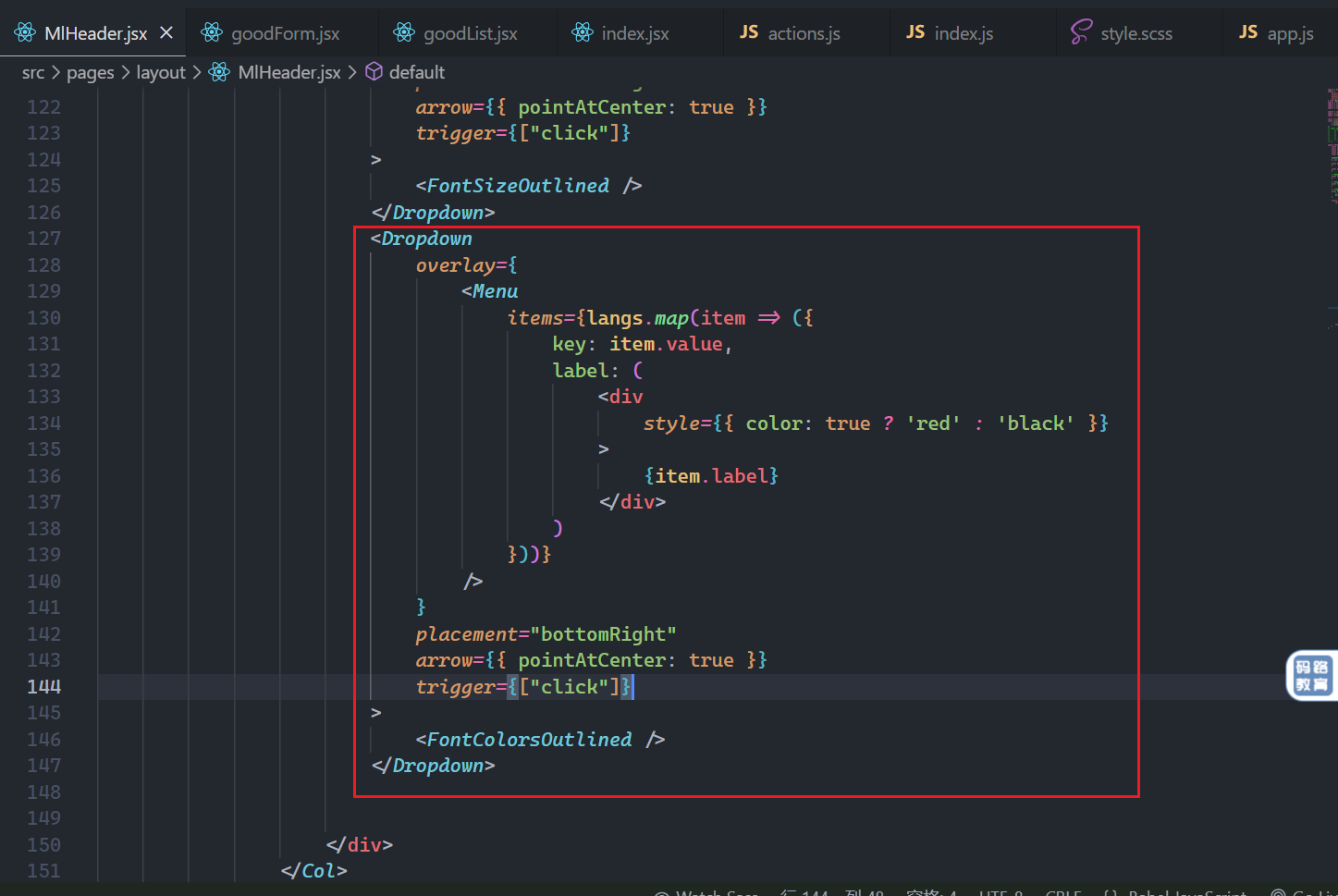Click the label: ( code line
Viewport: 1338px width, 896px height.
[597, 371]
